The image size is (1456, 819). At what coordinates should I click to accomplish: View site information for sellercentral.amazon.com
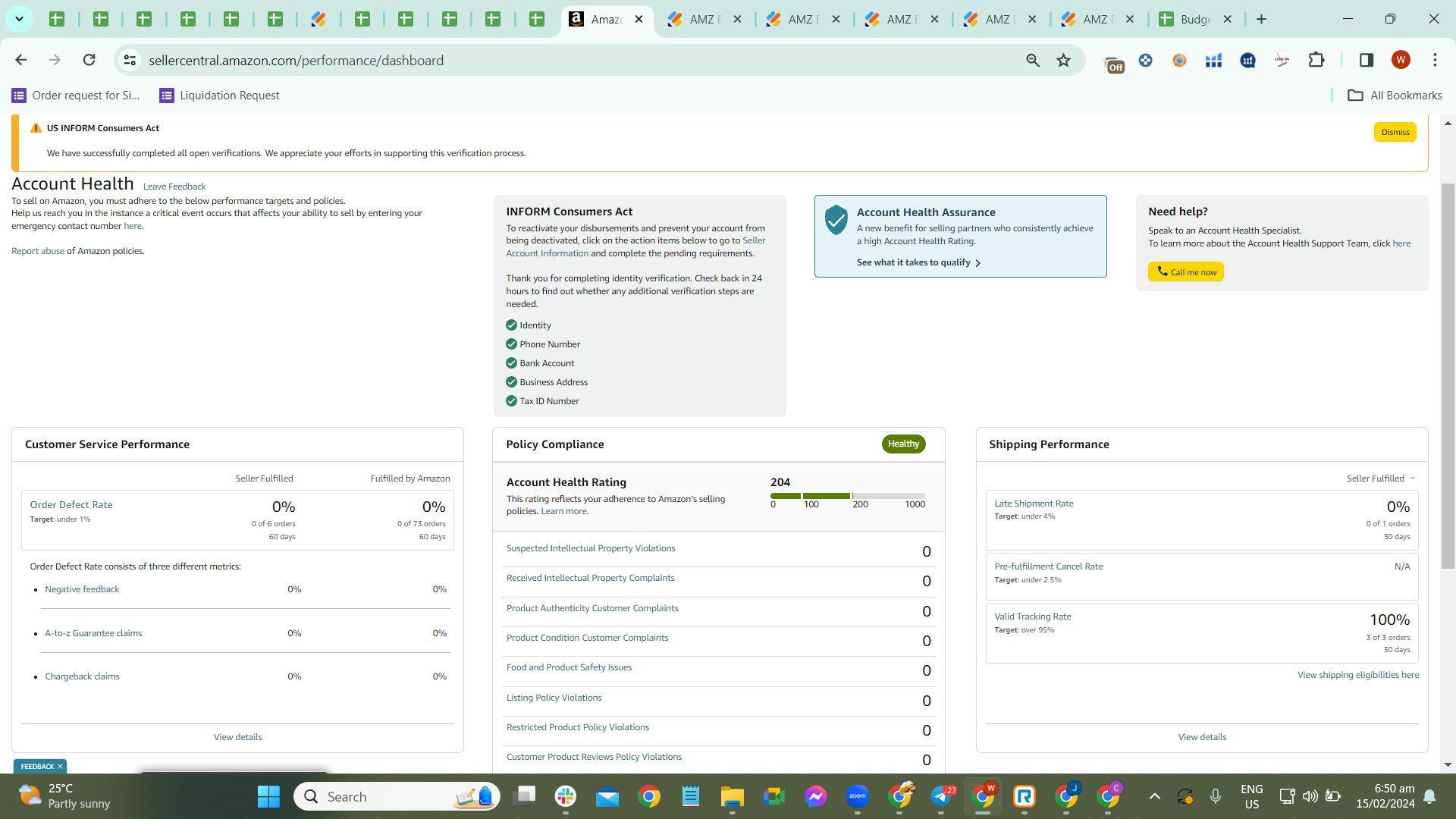coord(130,60)
